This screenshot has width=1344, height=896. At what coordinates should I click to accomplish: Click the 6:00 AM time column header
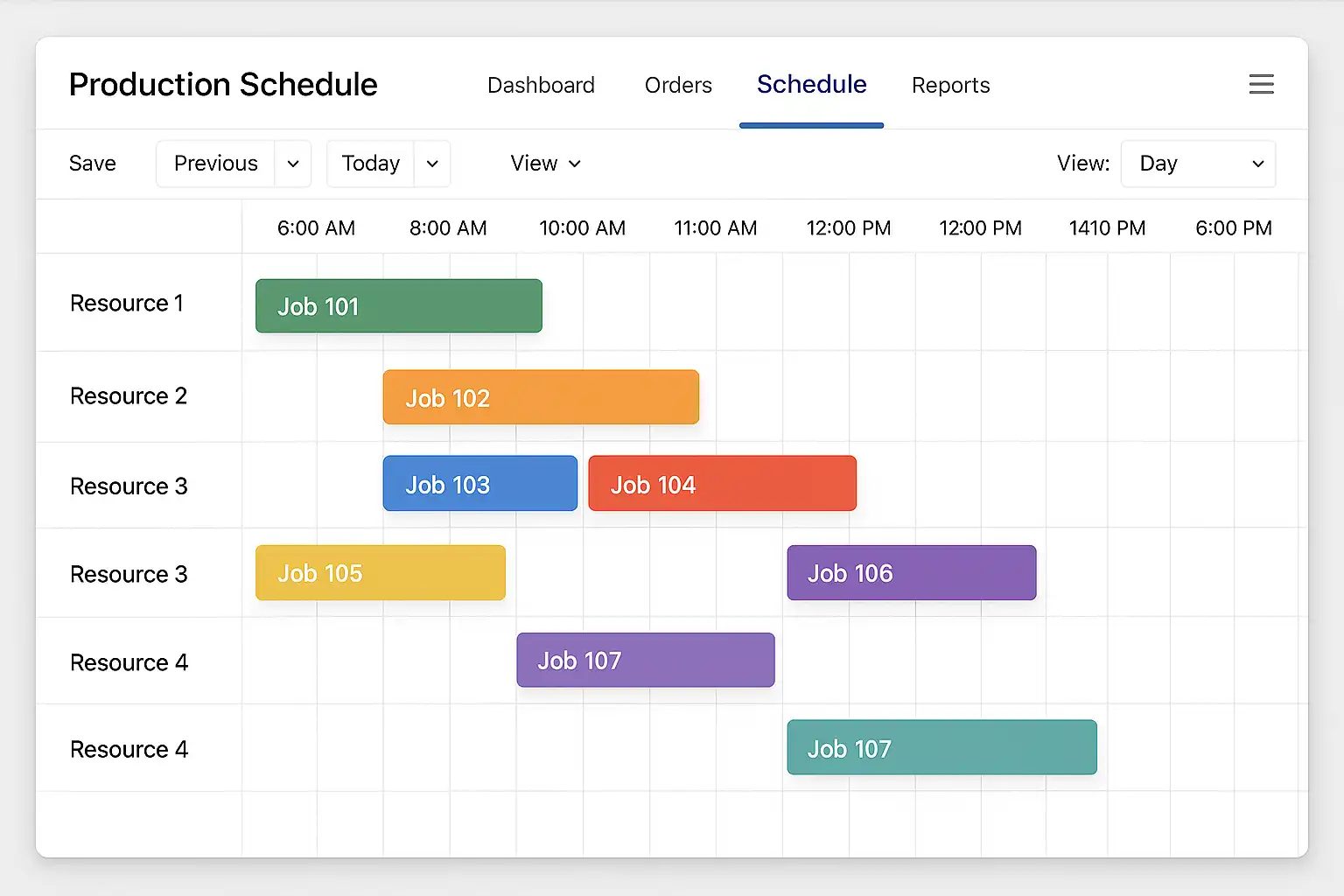click(x=316, y=228)
